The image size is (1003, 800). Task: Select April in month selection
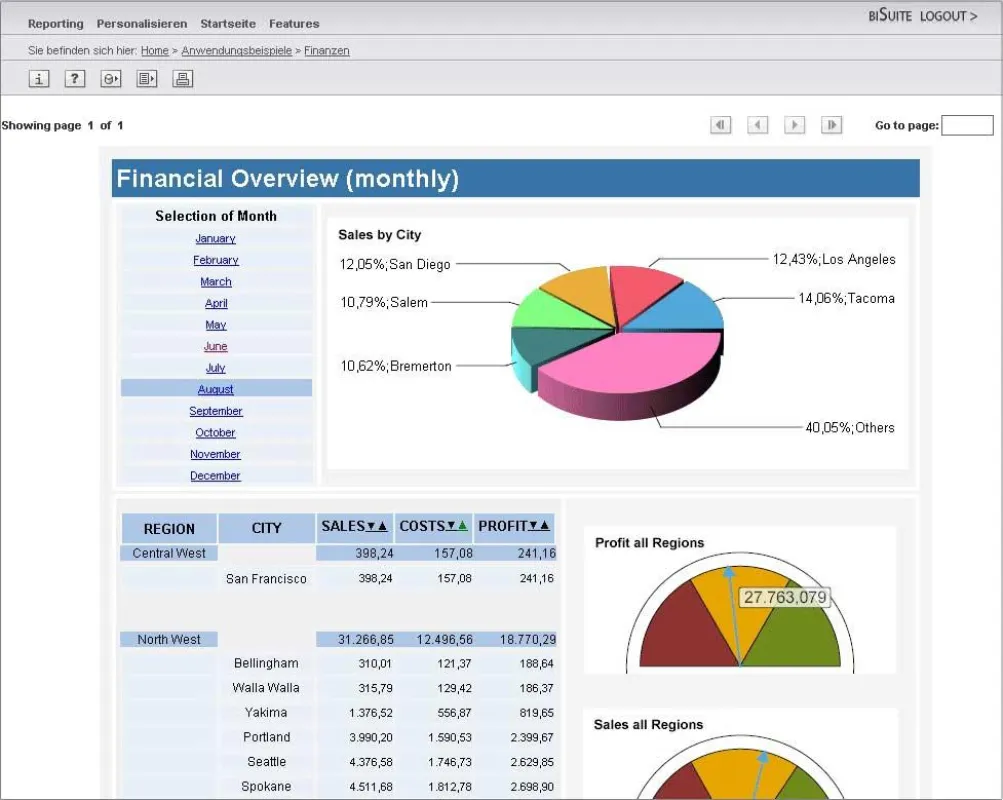pos(216,303)
